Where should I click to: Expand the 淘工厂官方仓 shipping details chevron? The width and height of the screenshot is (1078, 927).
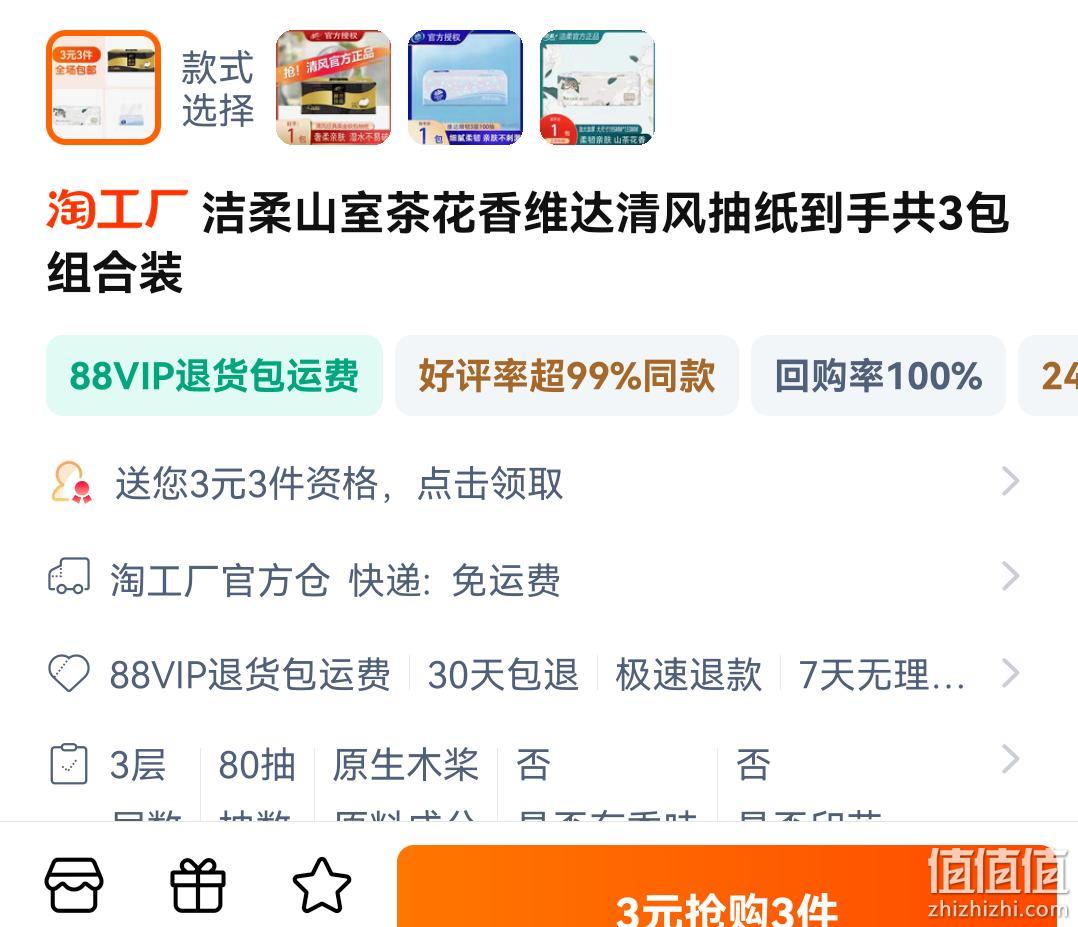[x=1010, y=576]
